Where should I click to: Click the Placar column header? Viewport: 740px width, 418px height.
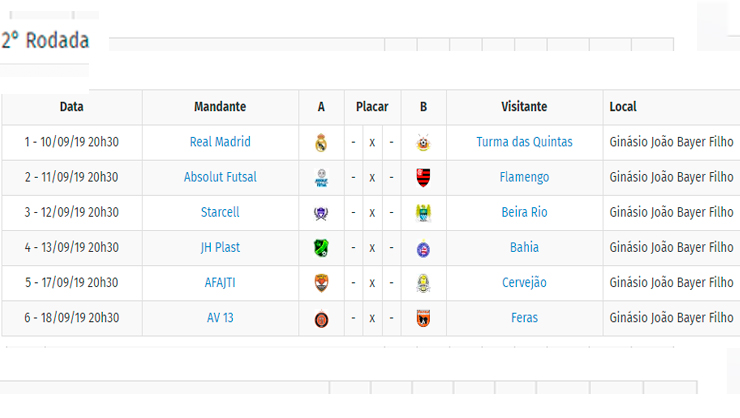372,107
